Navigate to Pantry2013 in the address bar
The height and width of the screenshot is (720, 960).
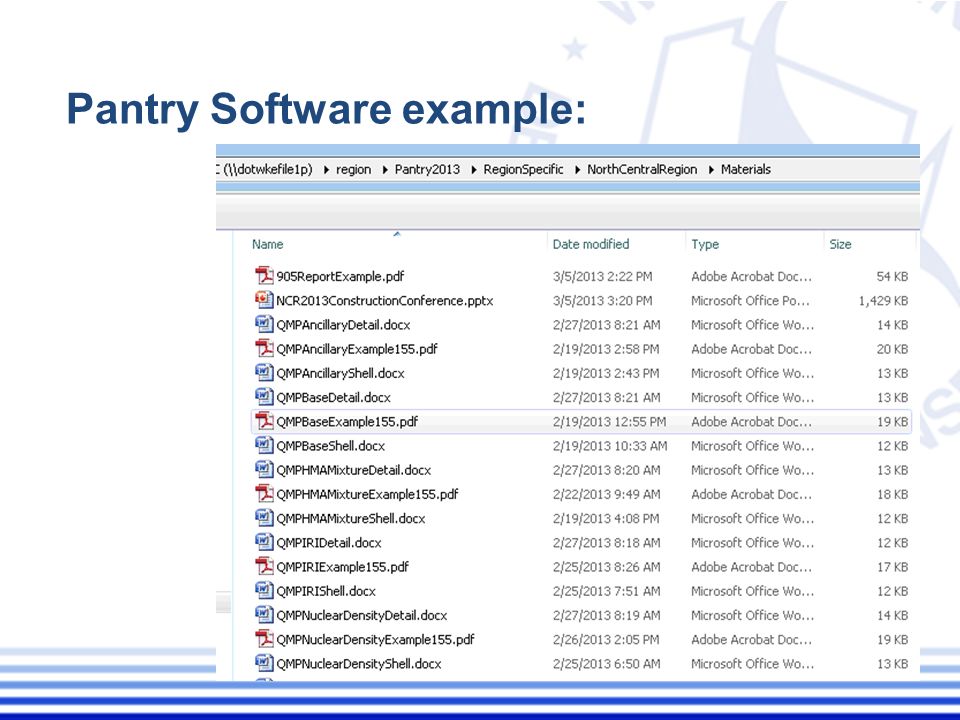click(x=427, y=170)
